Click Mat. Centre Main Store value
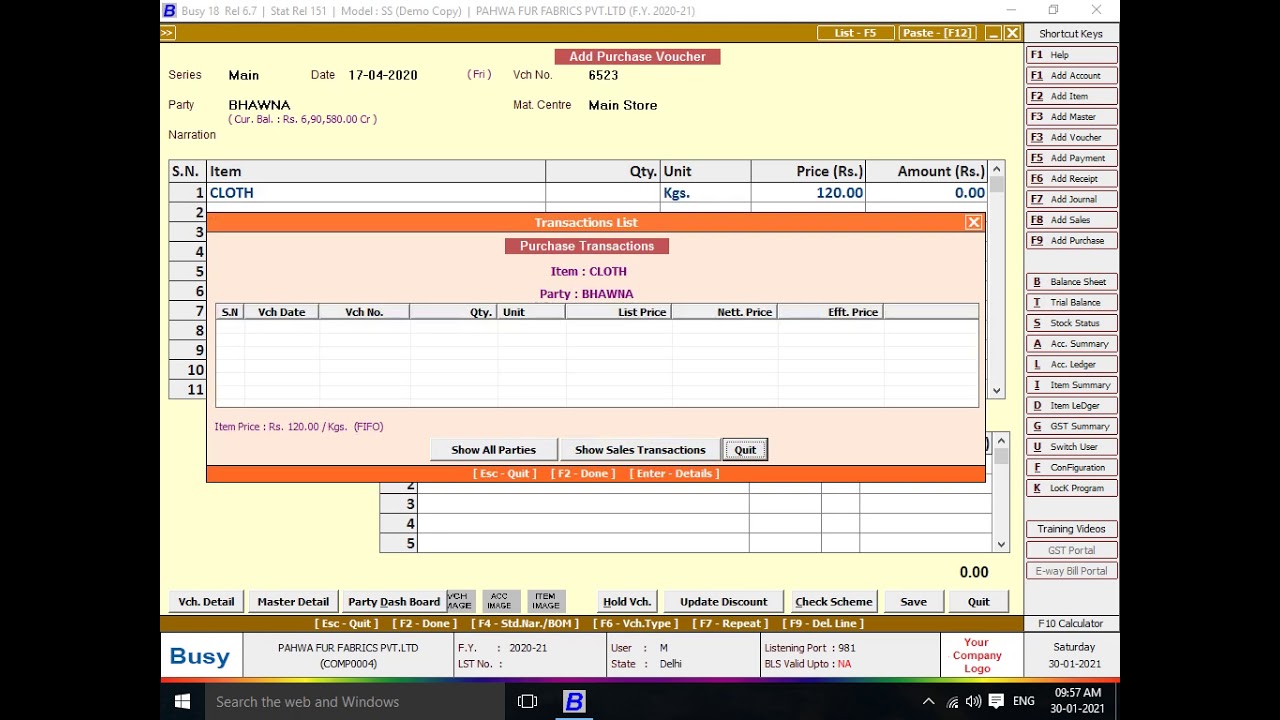Image resolution: width=1280 pixels, height=720 pixels. (x=623, y=105)
